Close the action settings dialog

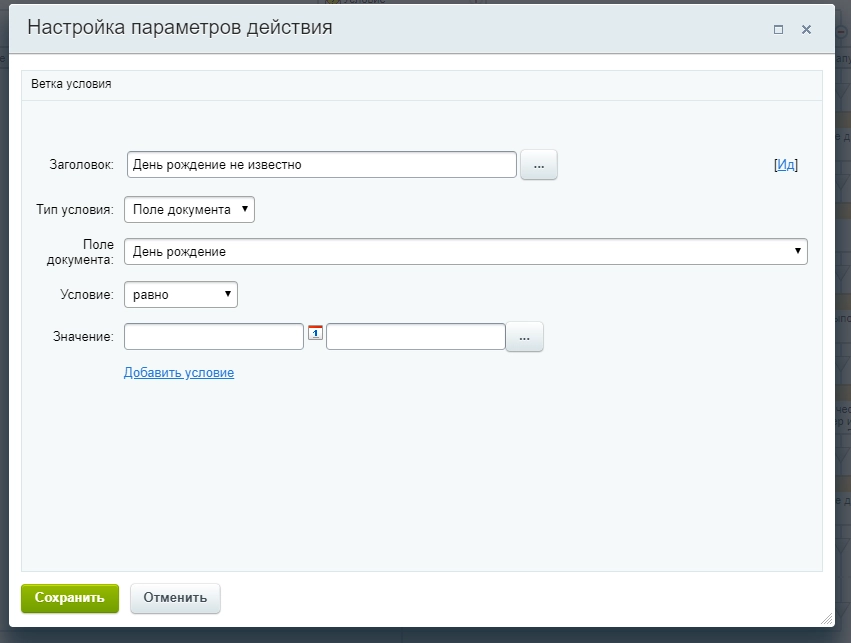point(806,30)
